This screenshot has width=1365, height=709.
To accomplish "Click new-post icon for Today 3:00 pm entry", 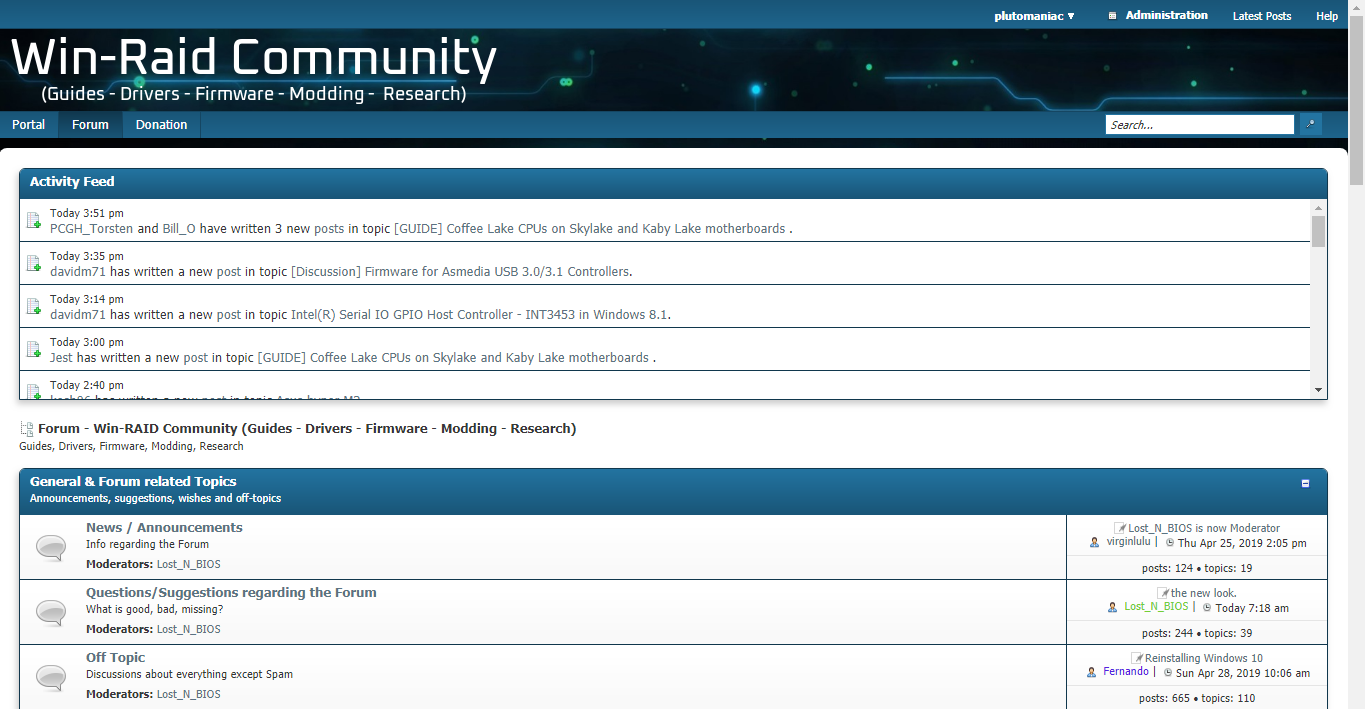I will (34, 350).
